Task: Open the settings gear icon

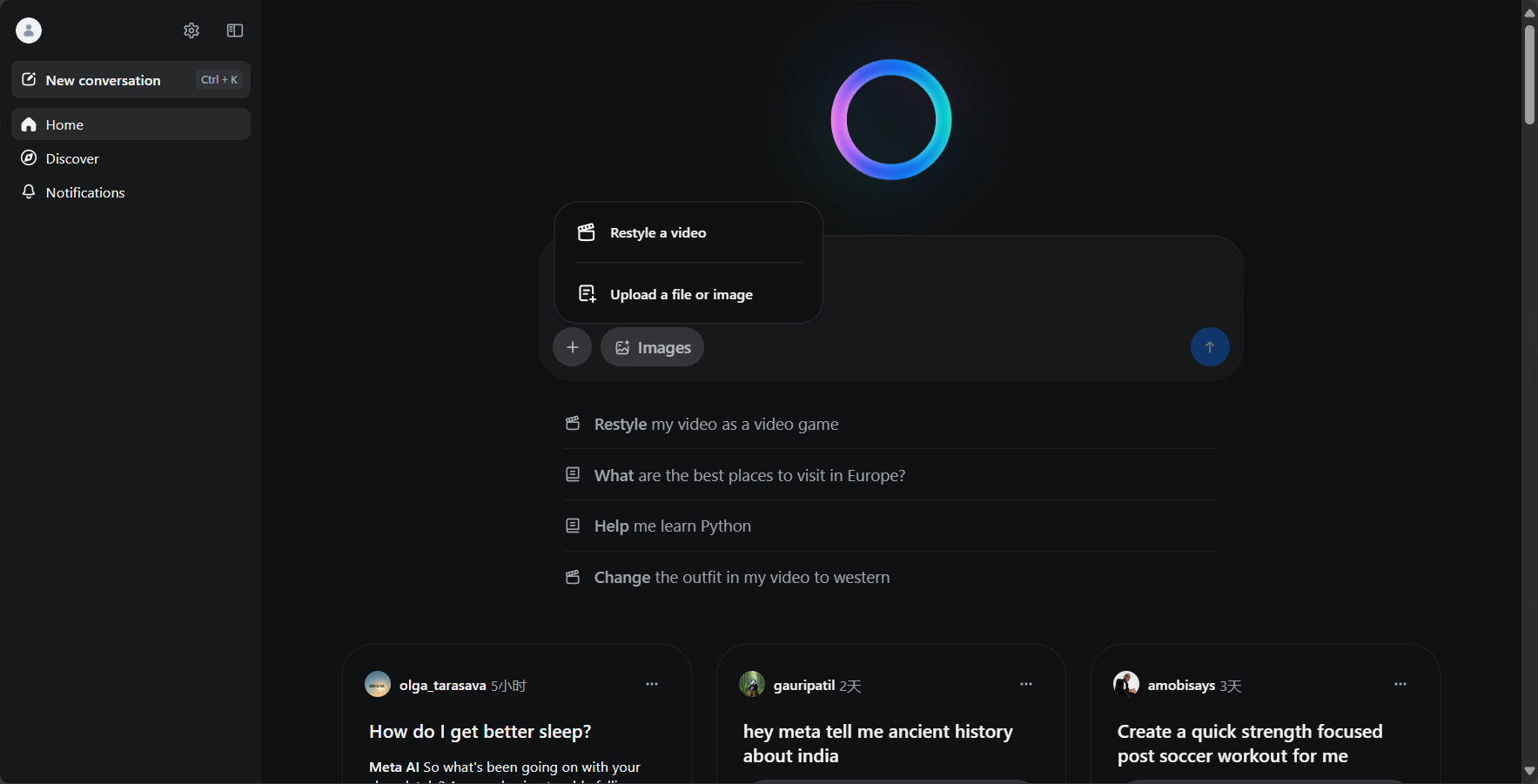Action: (191, 30)
